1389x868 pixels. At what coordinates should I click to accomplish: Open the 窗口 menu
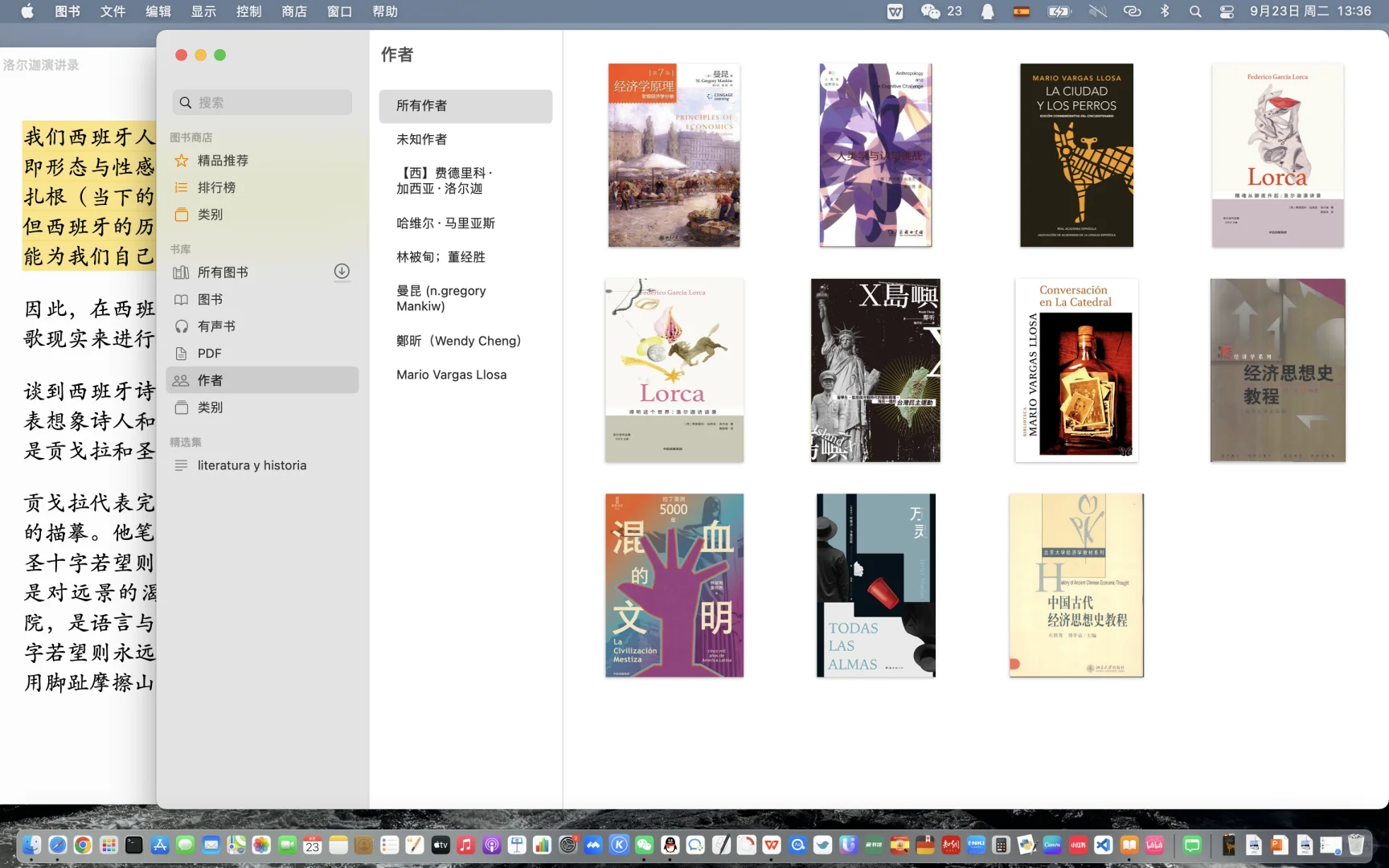(340, 11)
